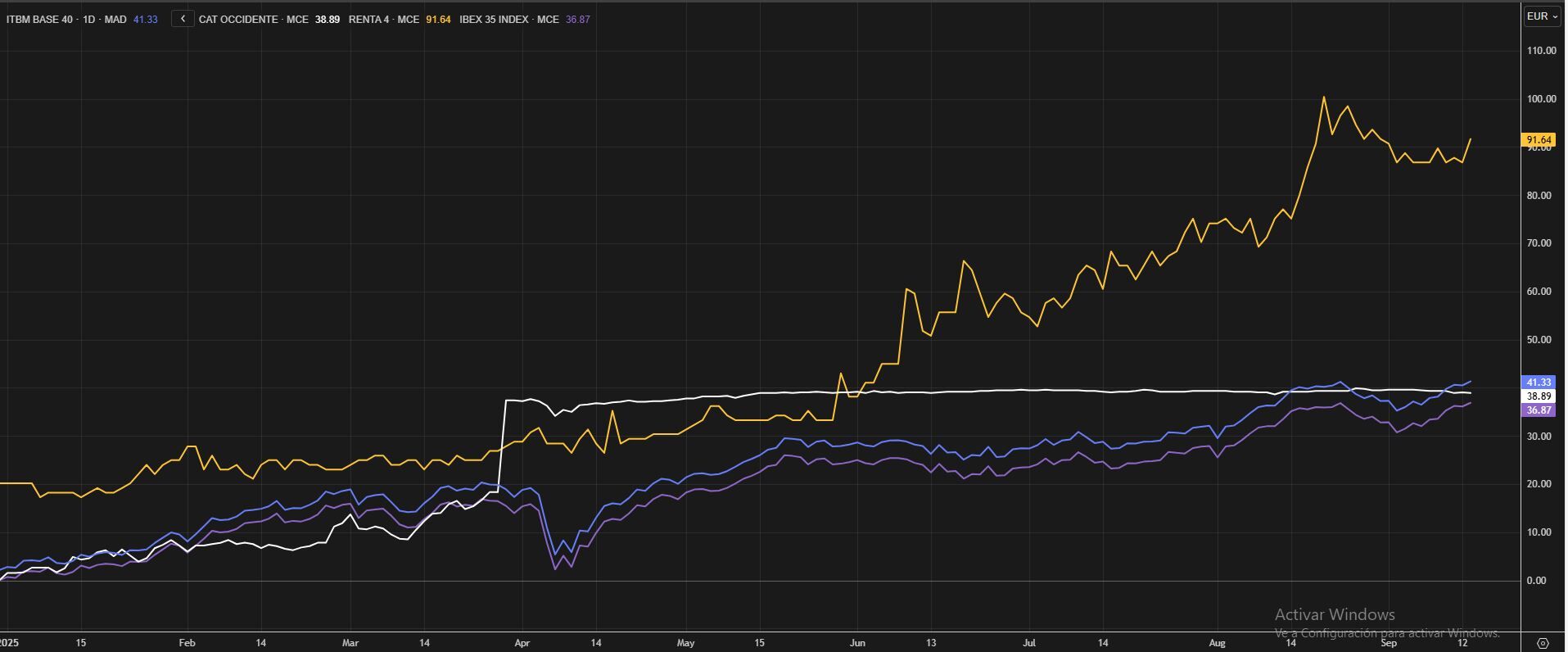This screenshot has height=652, width=1568.
Task: Click the 14 date label between Jul and Aug
Action: [x=1103, y=643]
